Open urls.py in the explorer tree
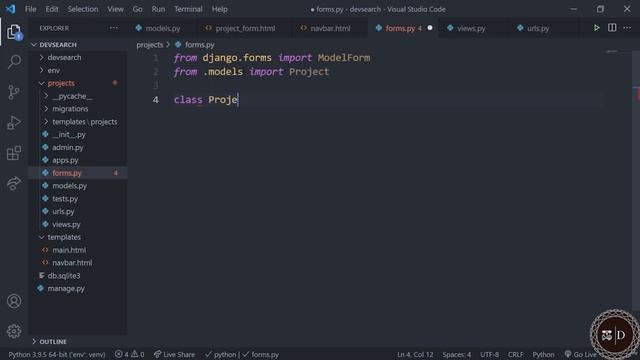640x360 pixels. [78, 211]
